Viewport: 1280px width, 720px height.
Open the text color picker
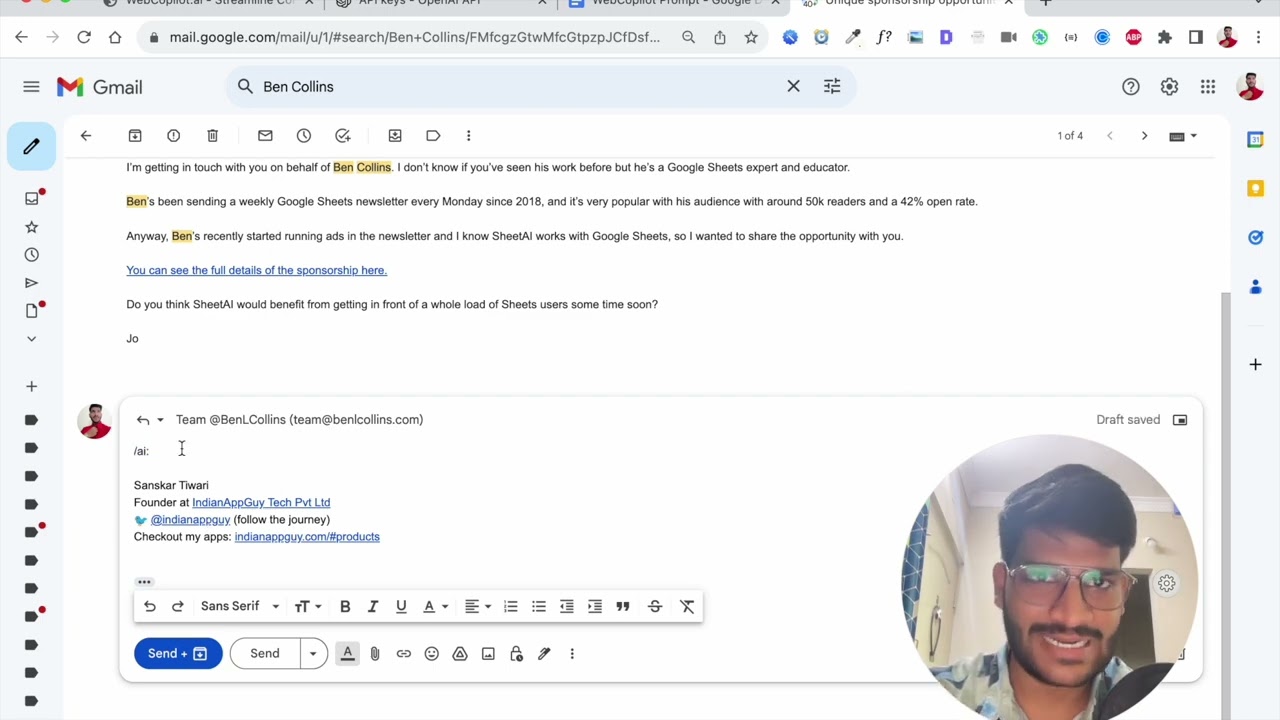(435, 606)
